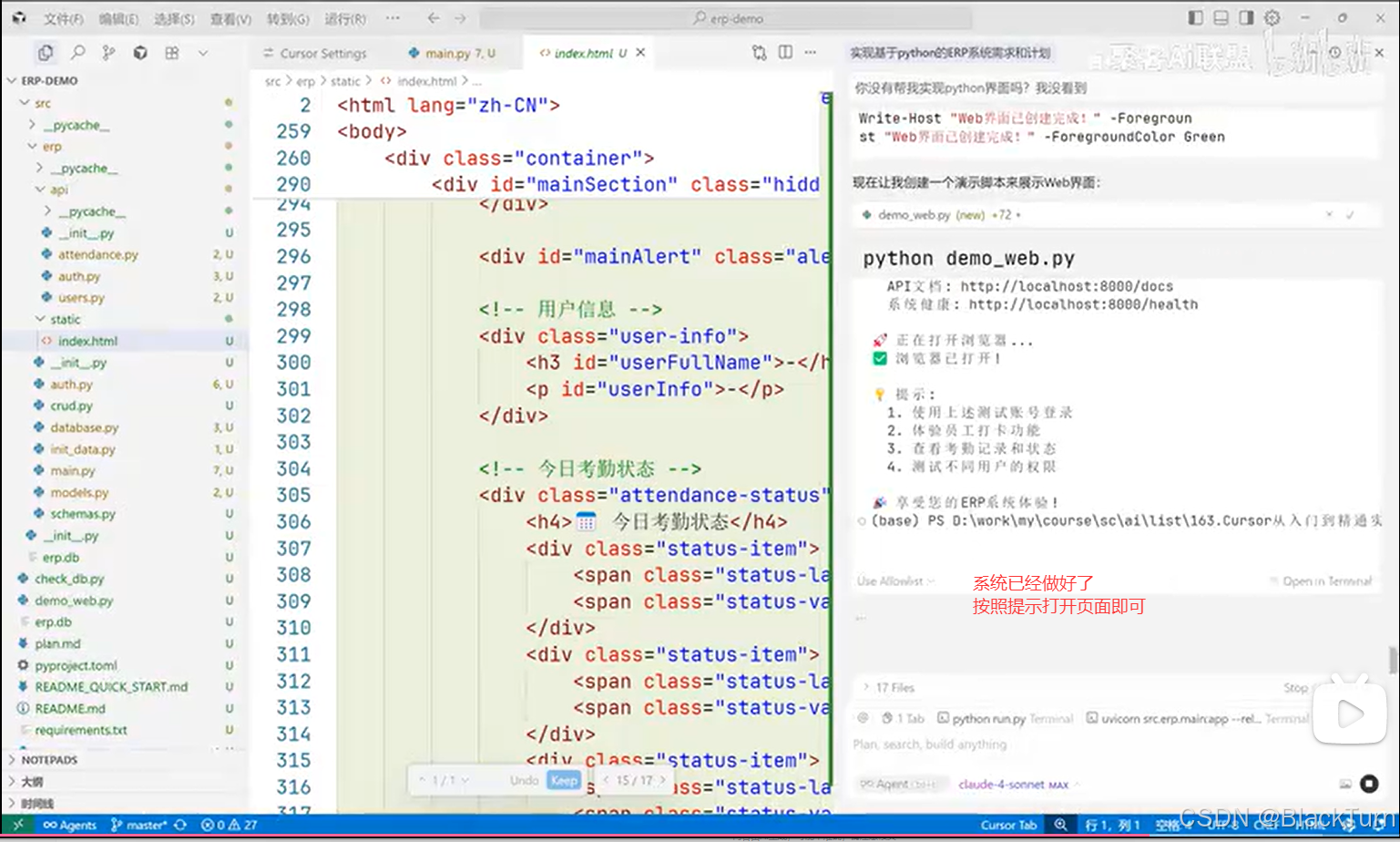1400x842 pixels.
Task: Open crud.py in the explorer
Action: pyautogui.click(x=71, y=406)
